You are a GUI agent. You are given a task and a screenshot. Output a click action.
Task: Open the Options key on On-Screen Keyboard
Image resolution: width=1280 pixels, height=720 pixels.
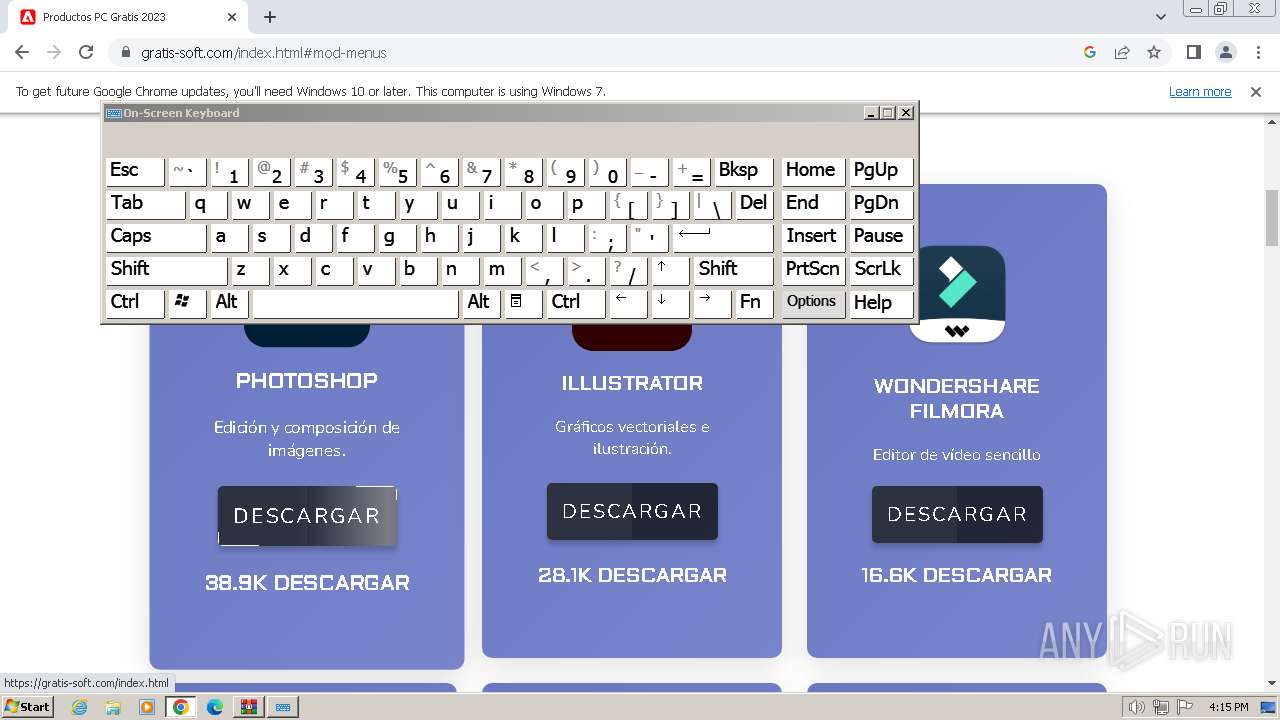pyautogui.click(x=813, y=303)
